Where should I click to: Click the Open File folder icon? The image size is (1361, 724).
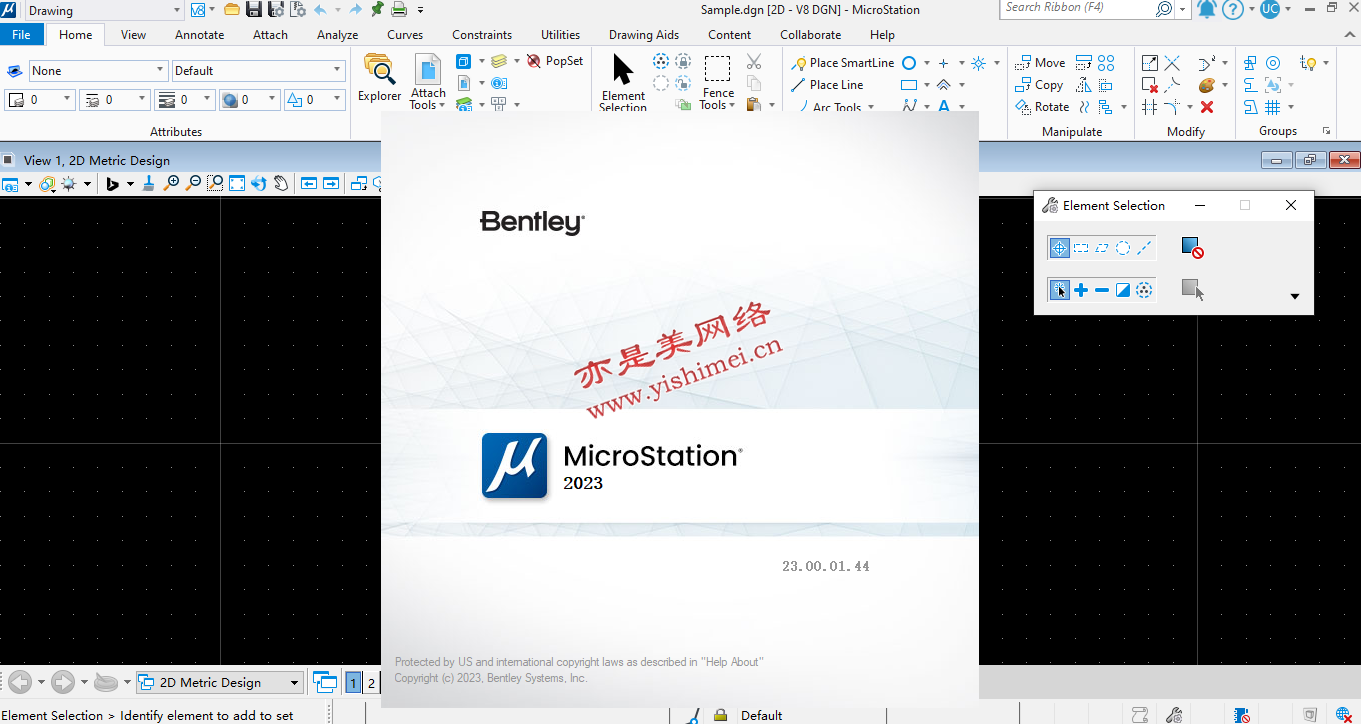pyautogui.click(x=232, y=10)
